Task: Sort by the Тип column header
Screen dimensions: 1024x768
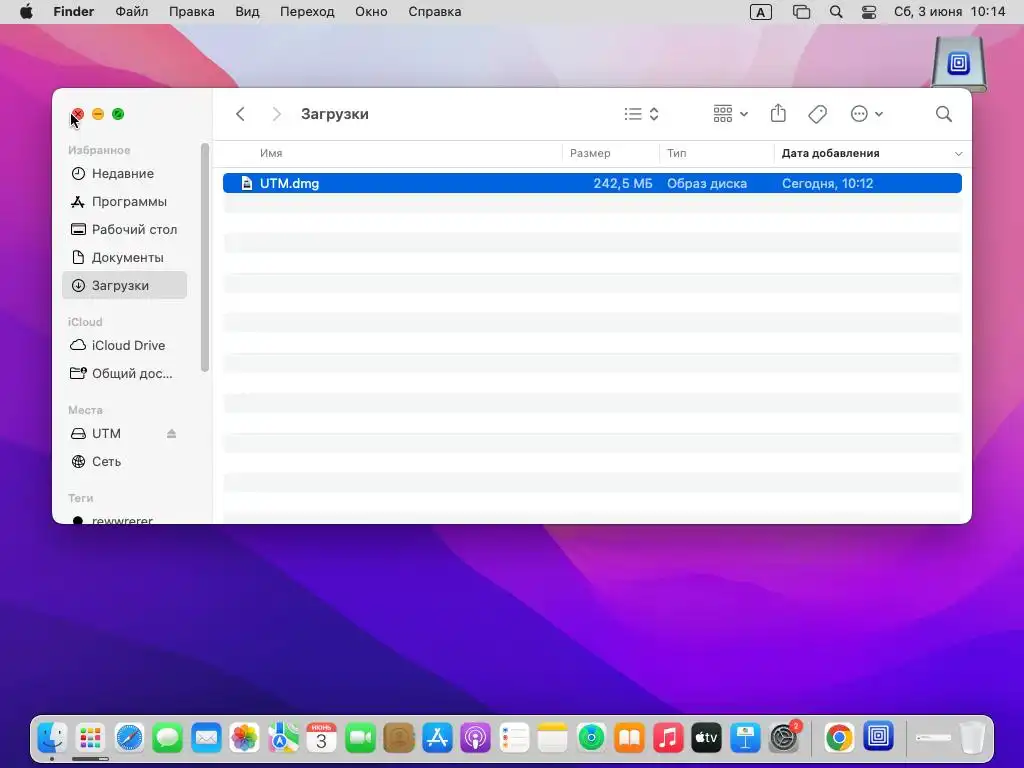Action: pyautogui.click(x=677, y=153)
